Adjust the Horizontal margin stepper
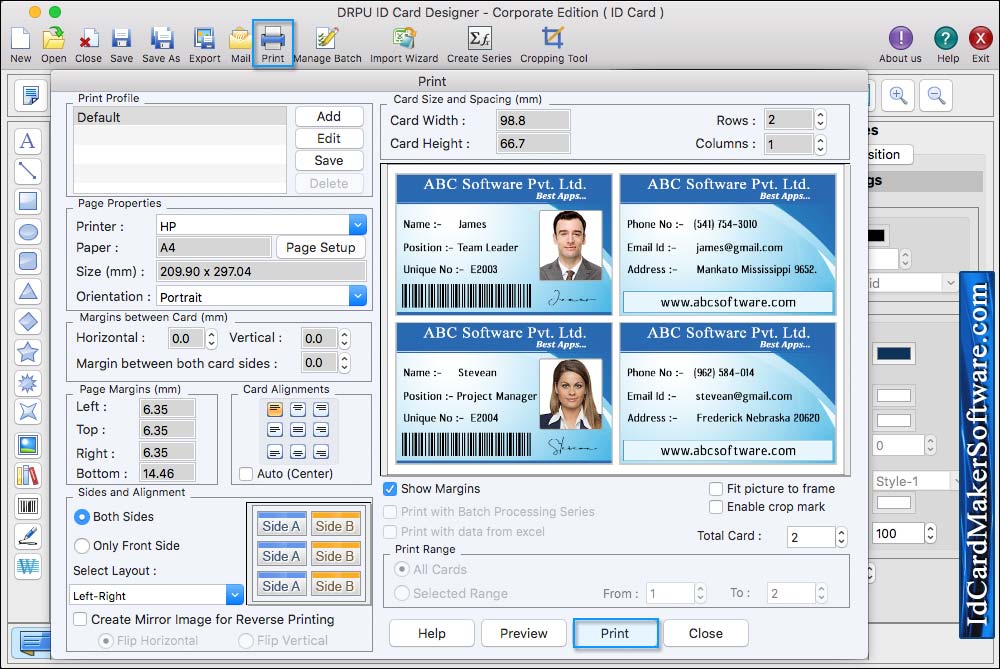 point(212,339)
